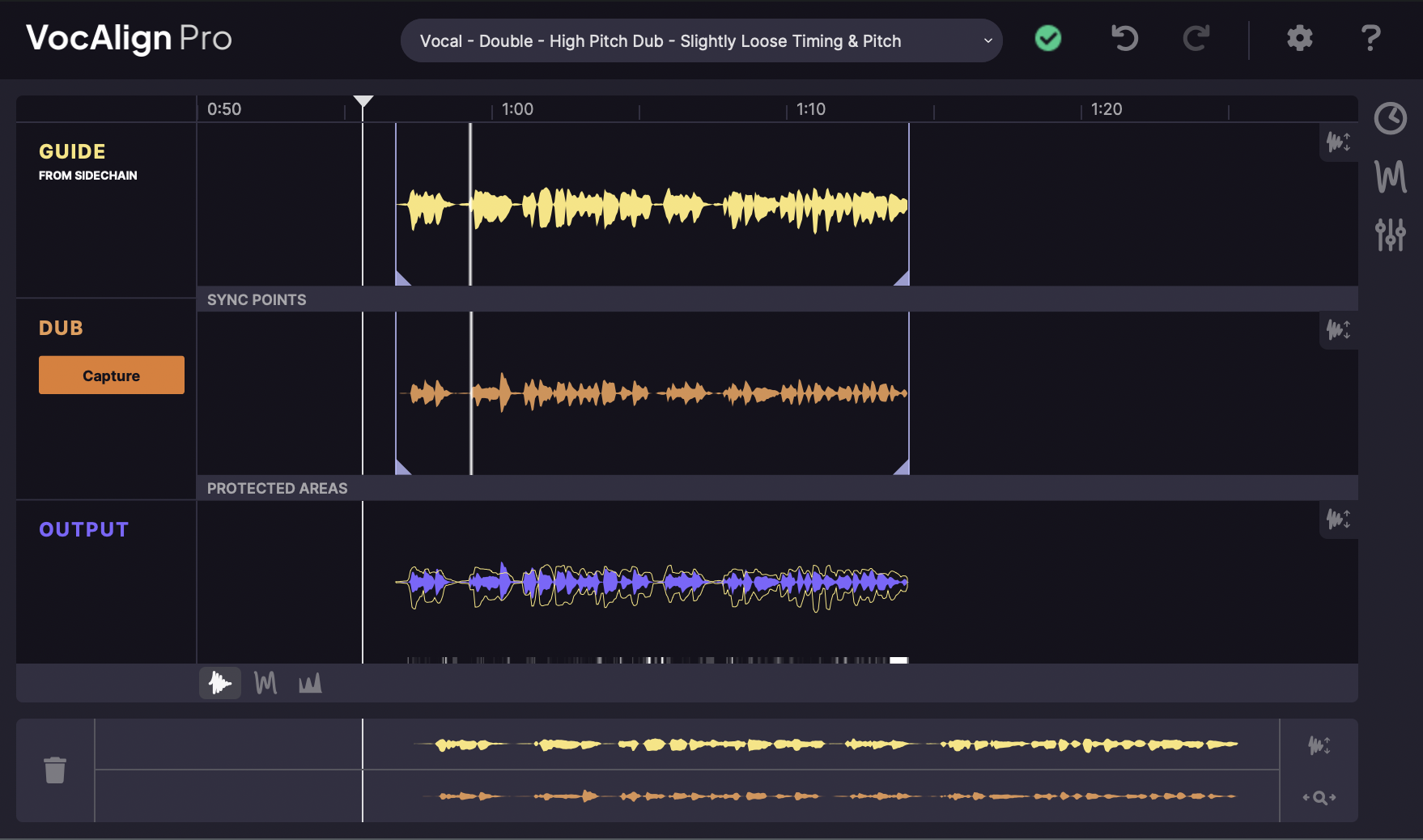The height and width of the screenshot is (840, 1423).
Task: Click the playhead marker on the timeline ruler
Action: [x=363, y=102]
